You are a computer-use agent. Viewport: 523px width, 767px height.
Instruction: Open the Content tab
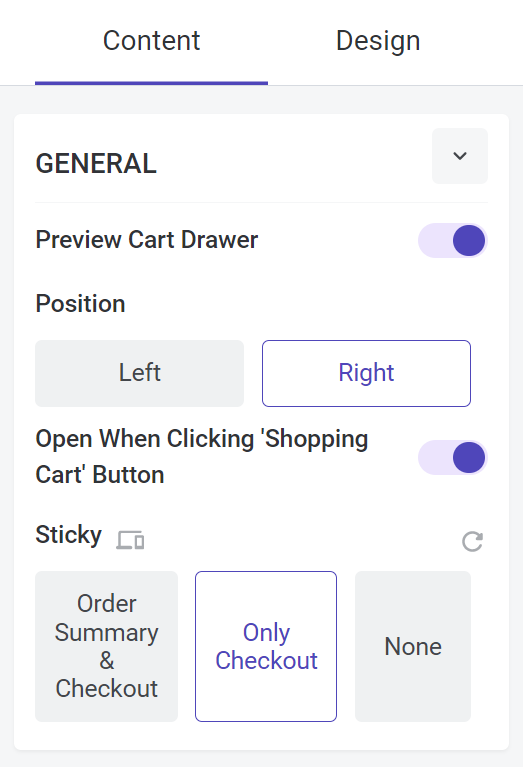(151, 42)
